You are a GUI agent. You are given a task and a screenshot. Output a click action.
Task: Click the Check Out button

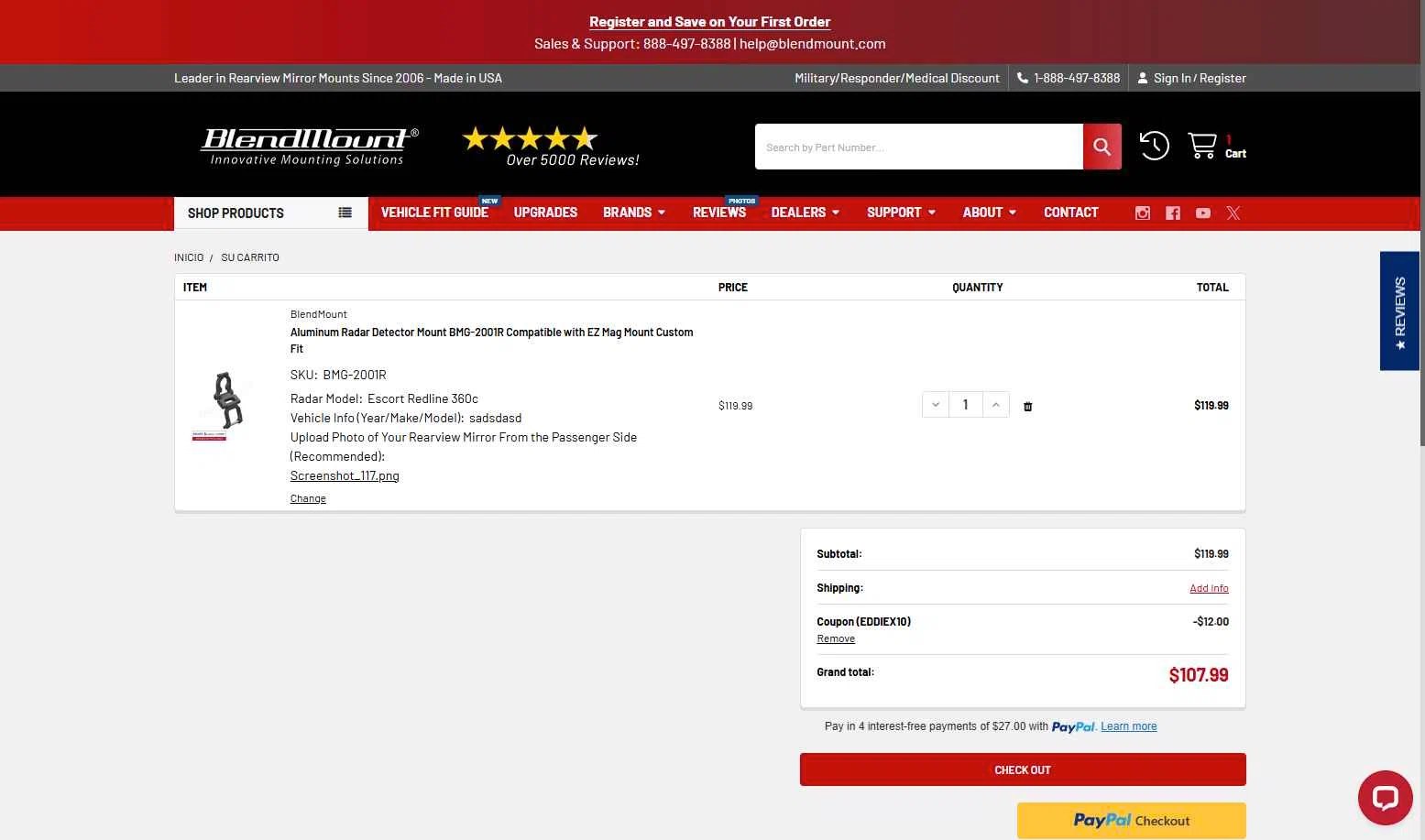1023,769
